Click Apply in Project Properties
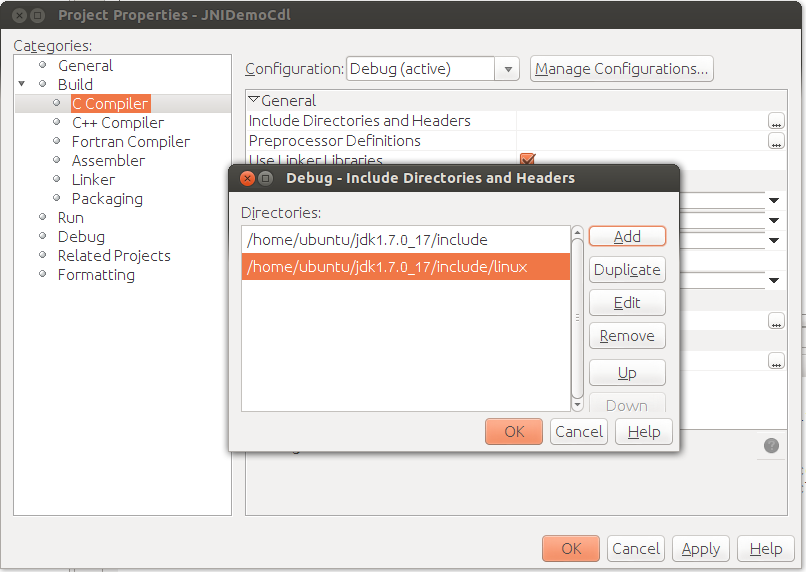 pyautogui.click(x=700, y=548)
